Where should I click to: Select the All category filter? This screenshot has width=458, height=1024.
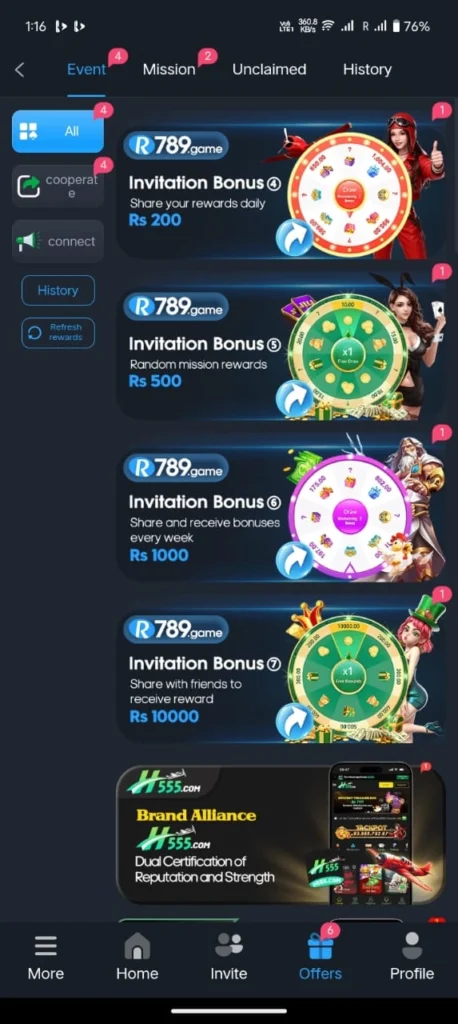pos(57,131)
